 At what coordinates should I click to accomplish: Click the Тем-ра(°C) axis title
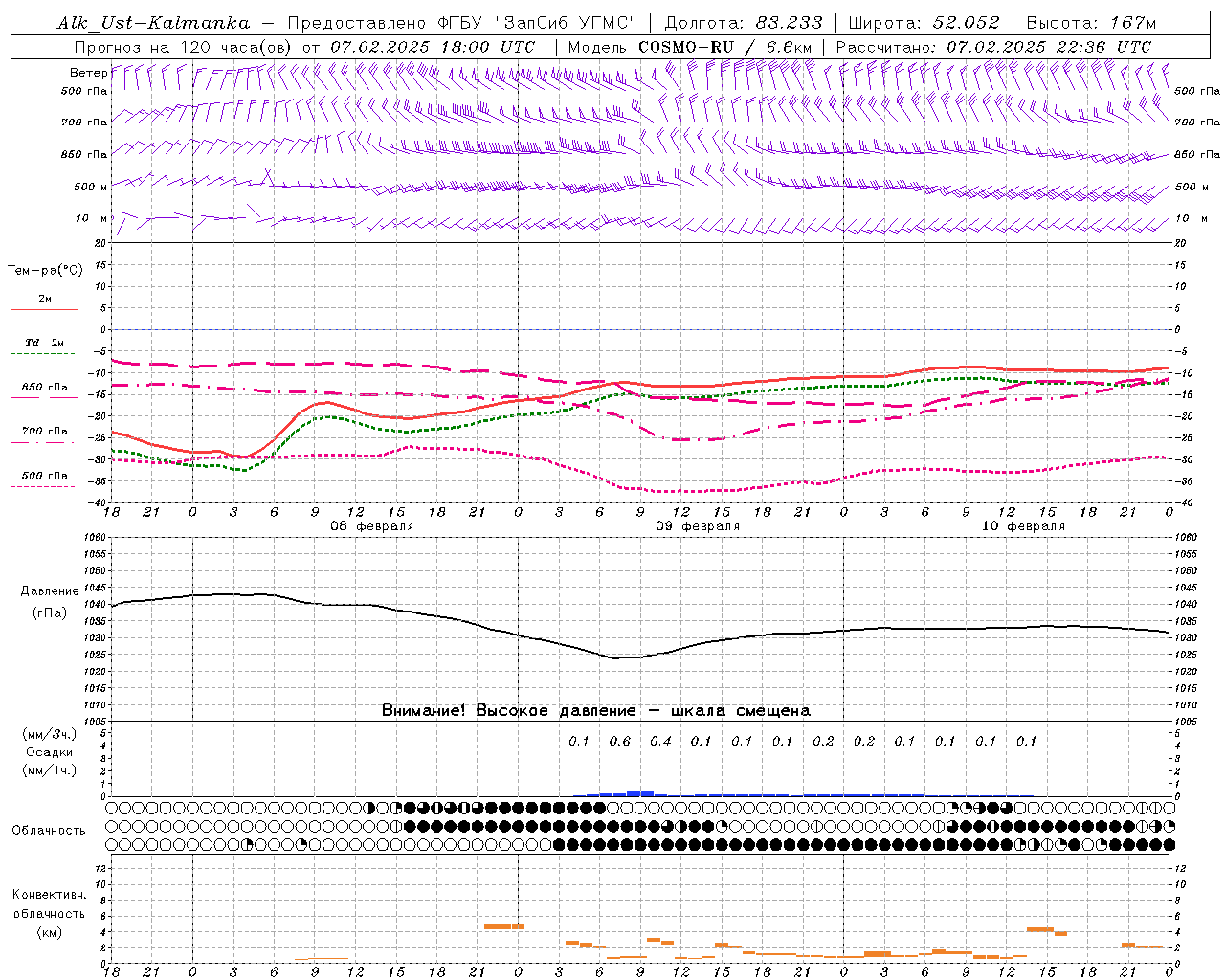45,271
